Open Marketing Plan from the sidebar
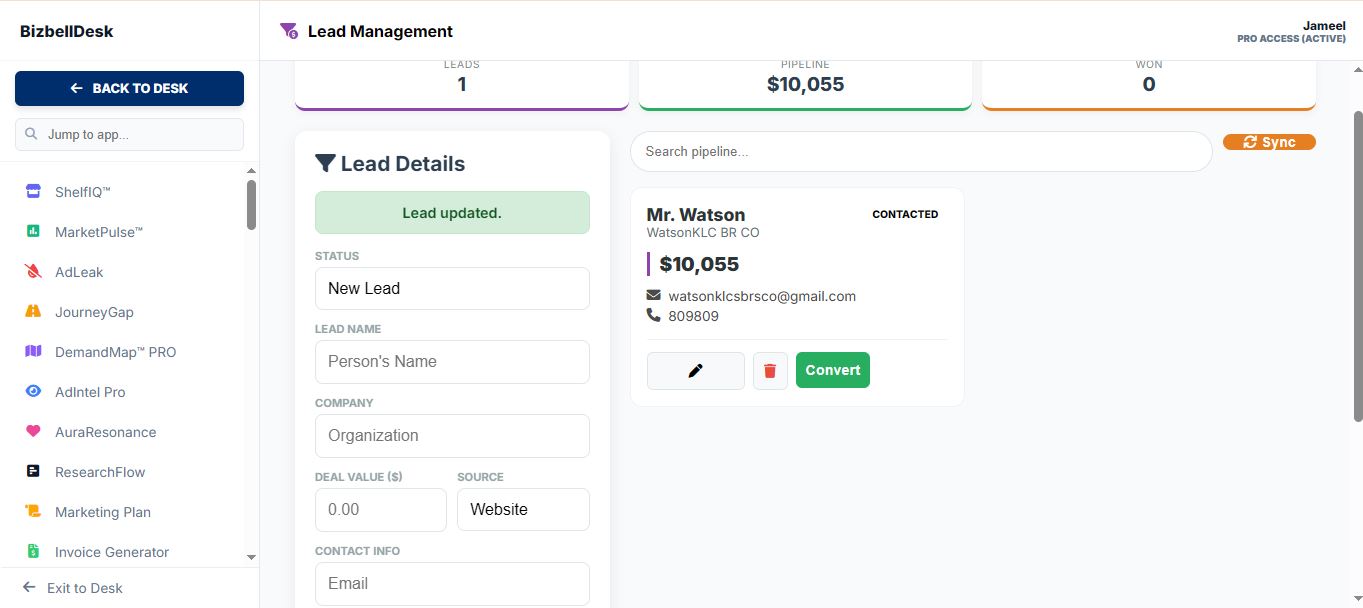This screenshot has height=608, width=1363. pyautogui.click(x=32, y=511)
